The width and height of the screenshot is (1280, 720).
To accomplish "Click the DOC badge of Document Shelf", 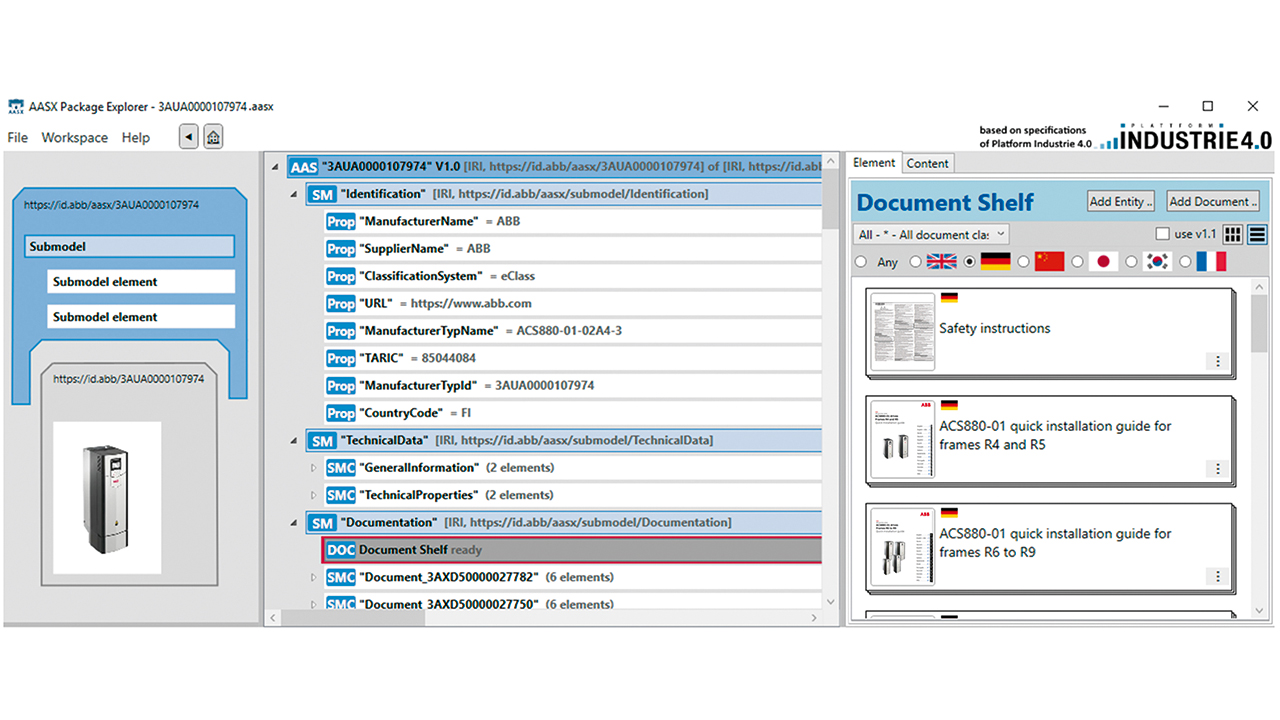I will pos(341,550).
